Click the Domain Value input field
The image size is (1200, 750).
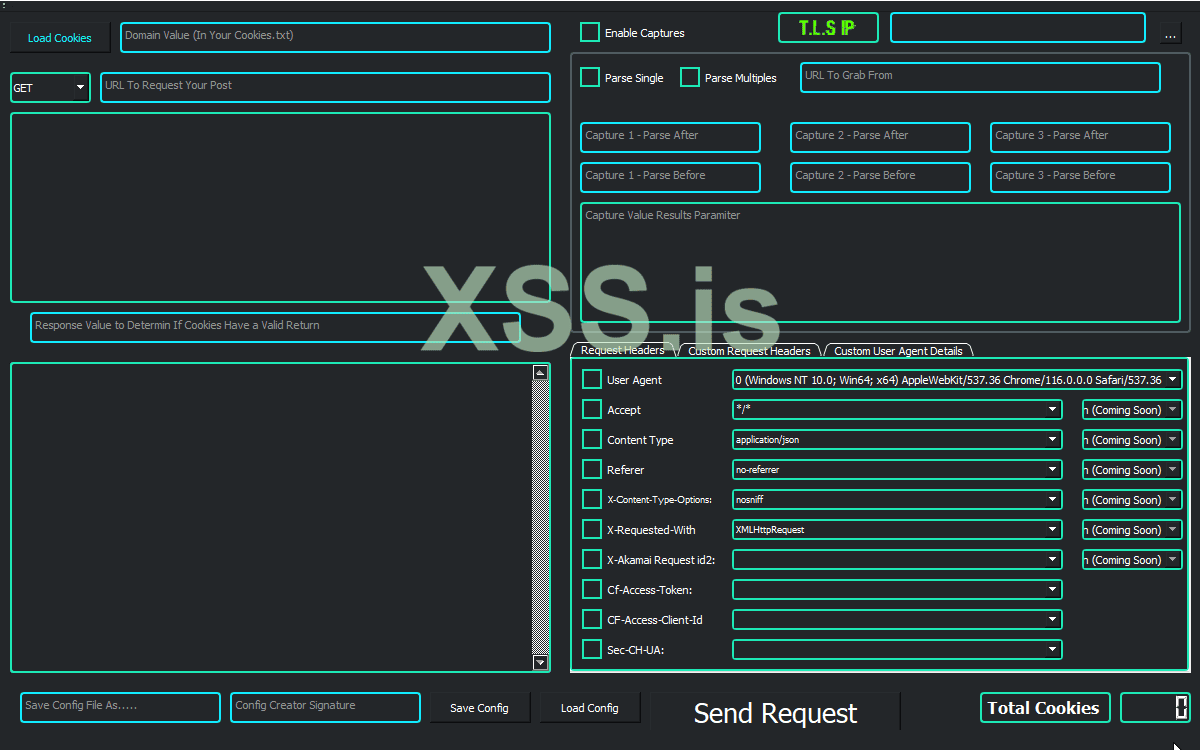[335, 37]
